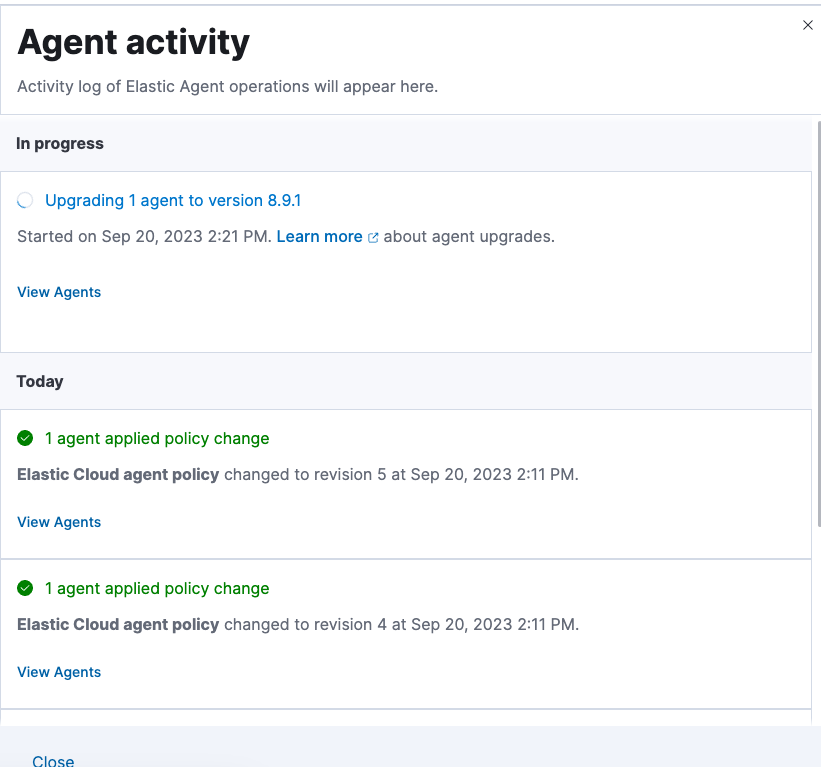Click View Agents under revision 5 change
Viewport: 821px width, 767px height.
pos(58,521)
